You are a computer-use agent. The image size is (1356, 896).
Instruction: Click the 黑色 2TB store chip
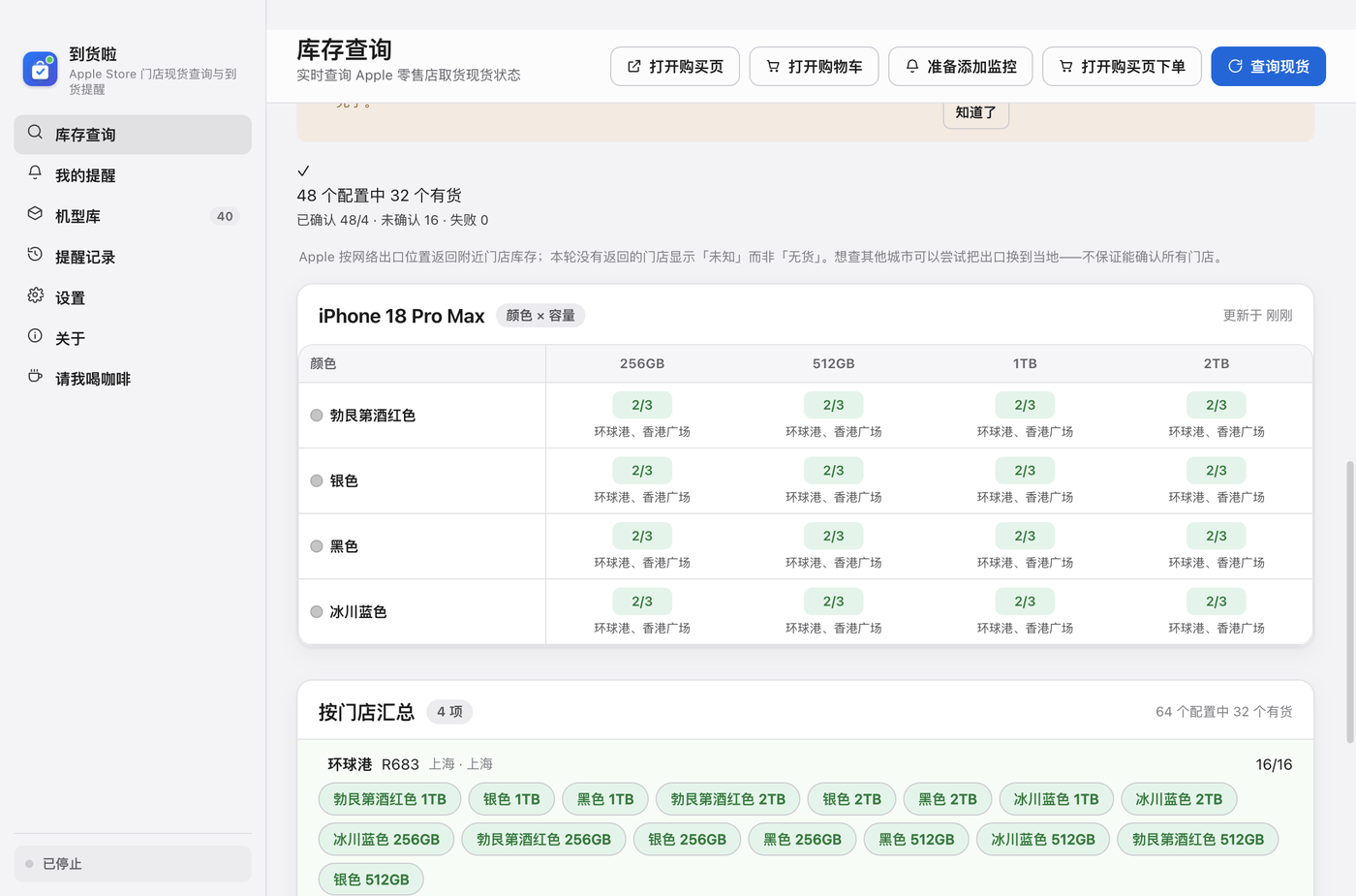point(947,799)
